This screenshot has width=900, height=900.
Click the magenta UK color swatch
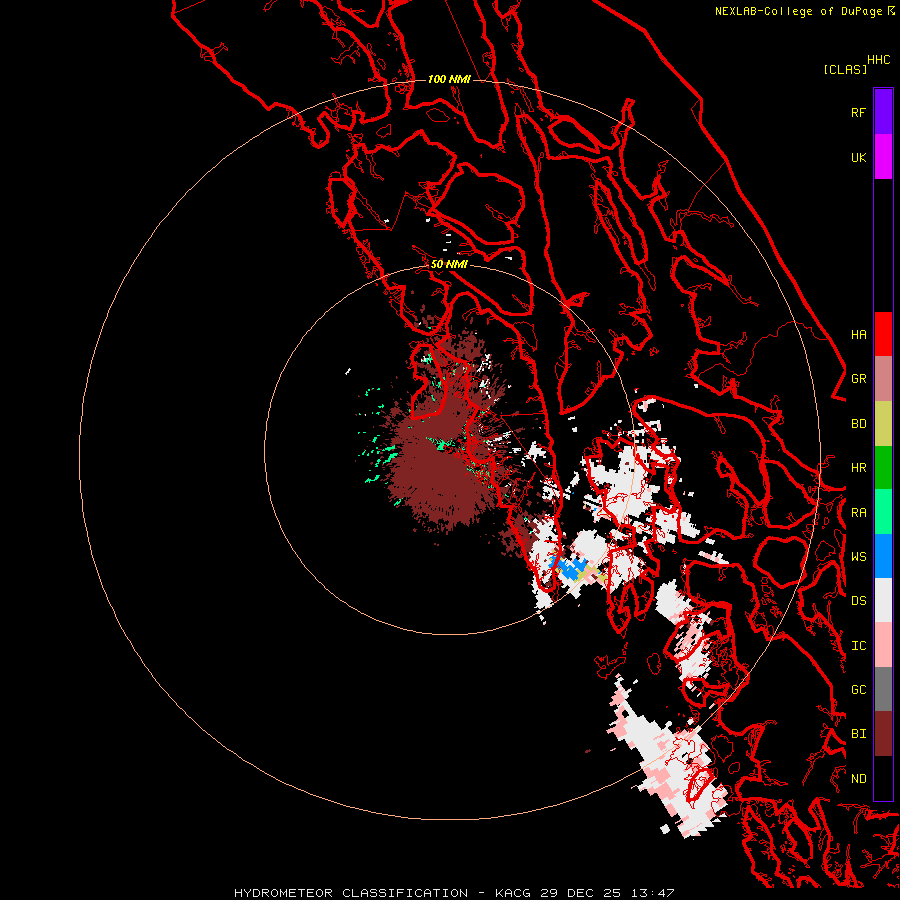[x=883, y=157]
